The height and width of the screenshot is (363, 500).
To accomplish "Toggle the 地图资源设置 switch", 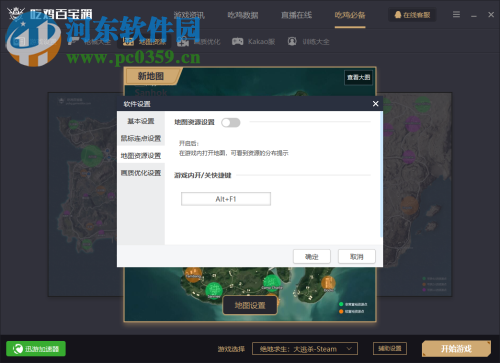I will click(231, 123).
